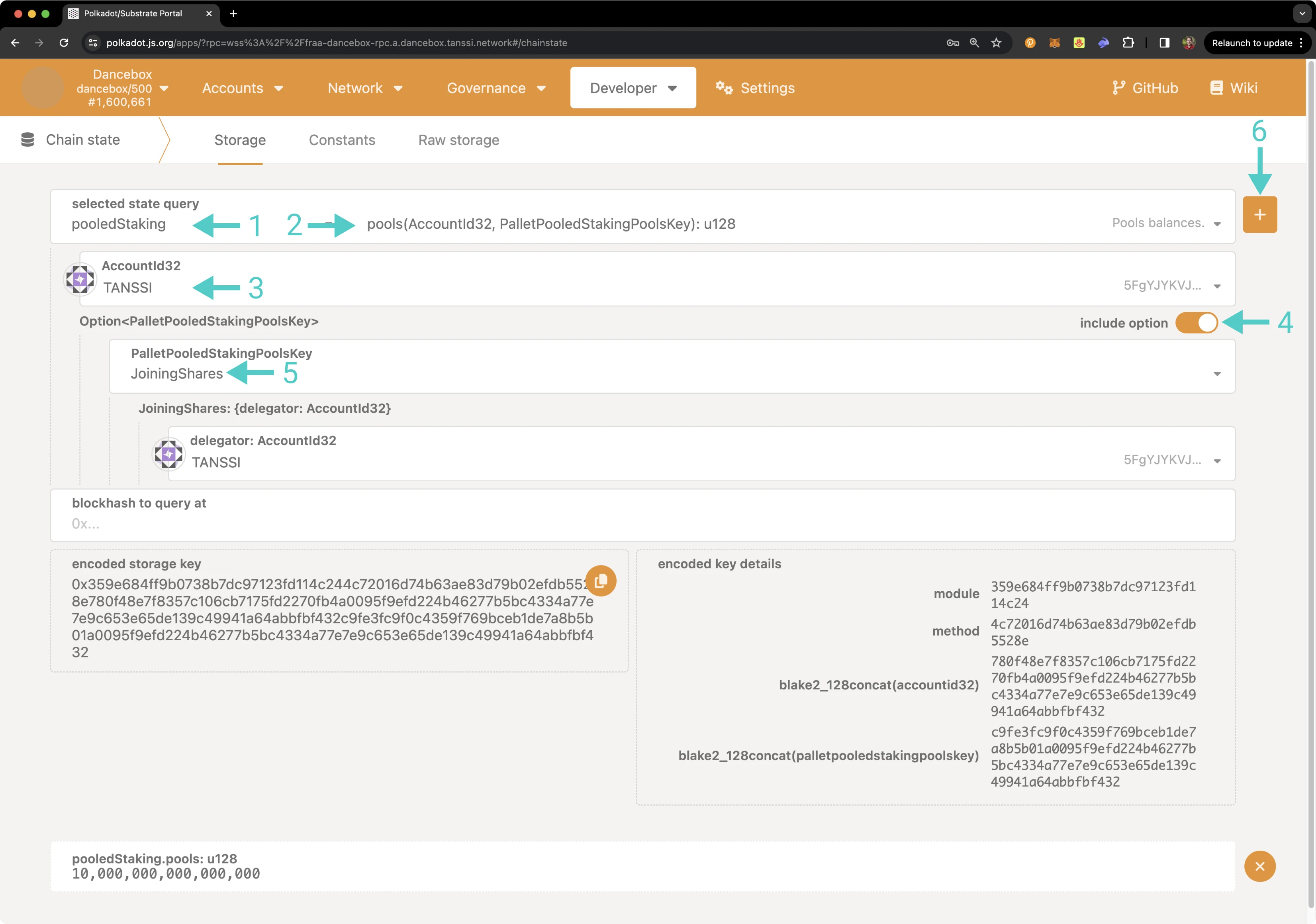Click the Wiki book icon
The image size is (1316, 924).
(1216, 88)
